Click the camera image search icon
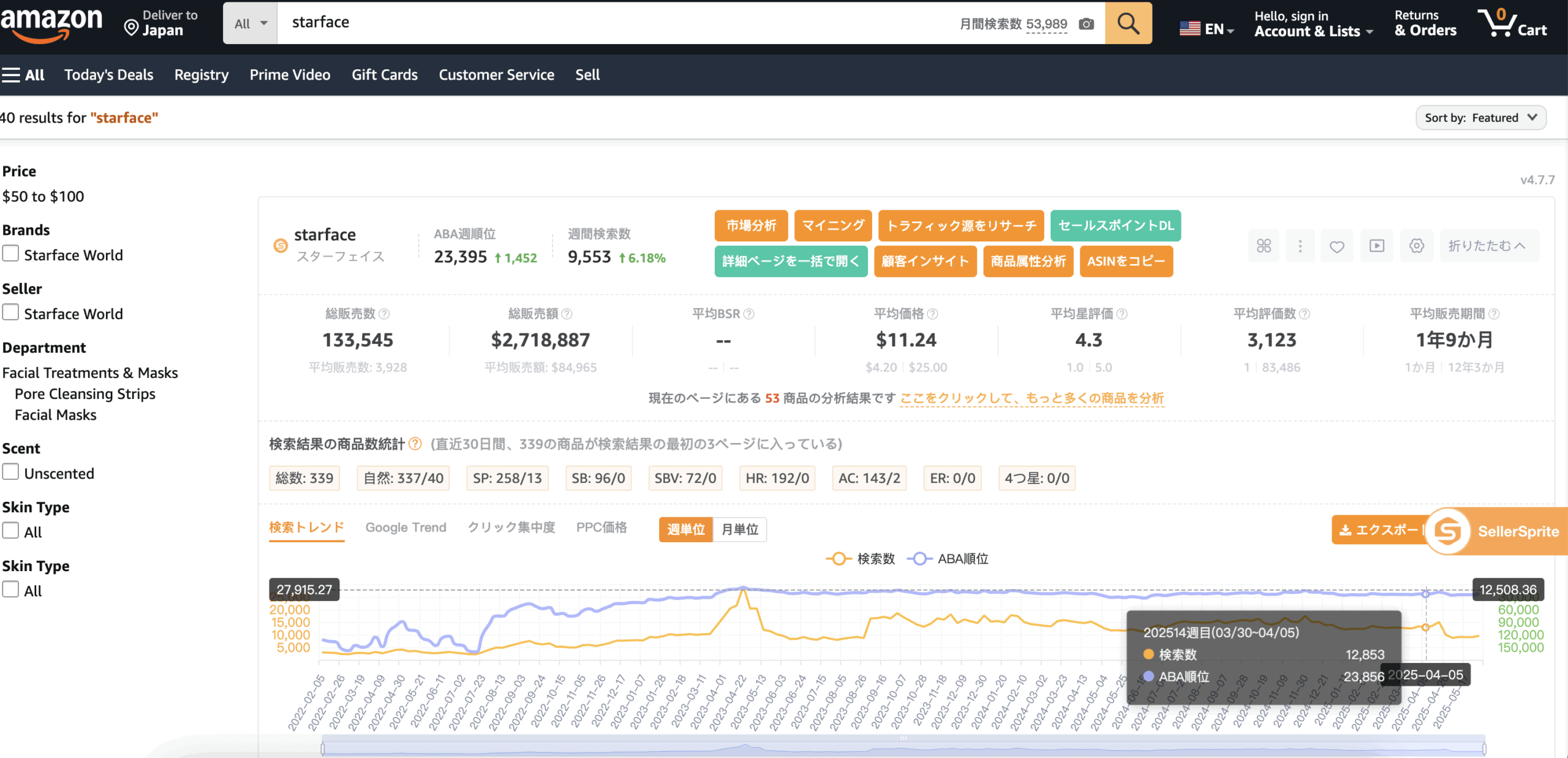Image resolution: width=1568 pixels, height=758 pixels. (x=1087, y=24)
